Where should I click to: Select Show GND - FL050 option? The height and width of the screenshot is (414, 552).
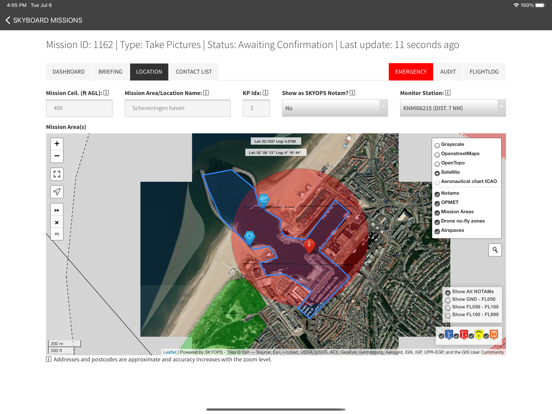coord(448,300)
